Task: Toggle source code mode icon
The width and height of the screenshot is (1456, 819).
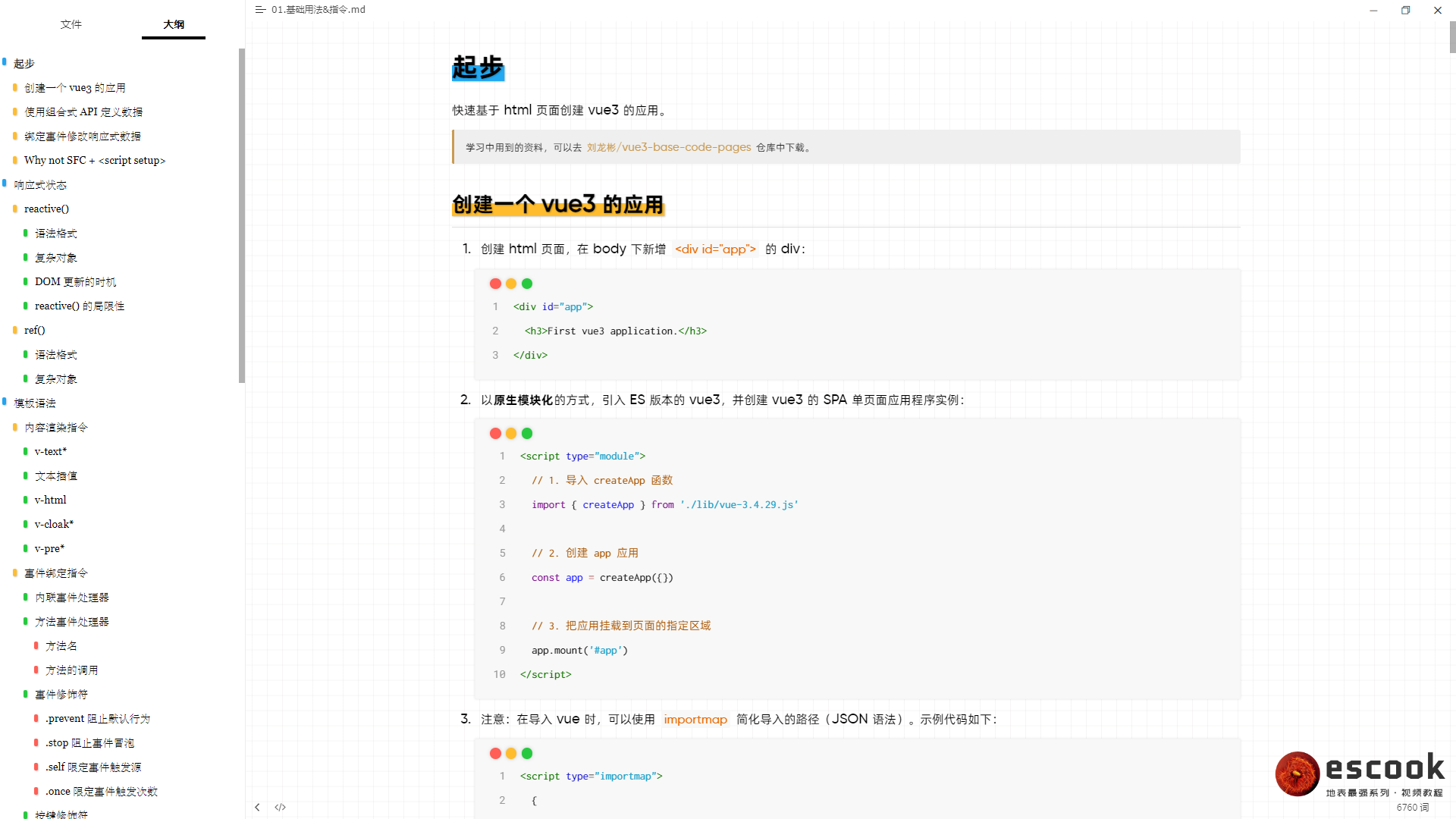Action: click(x=280, y=807)
